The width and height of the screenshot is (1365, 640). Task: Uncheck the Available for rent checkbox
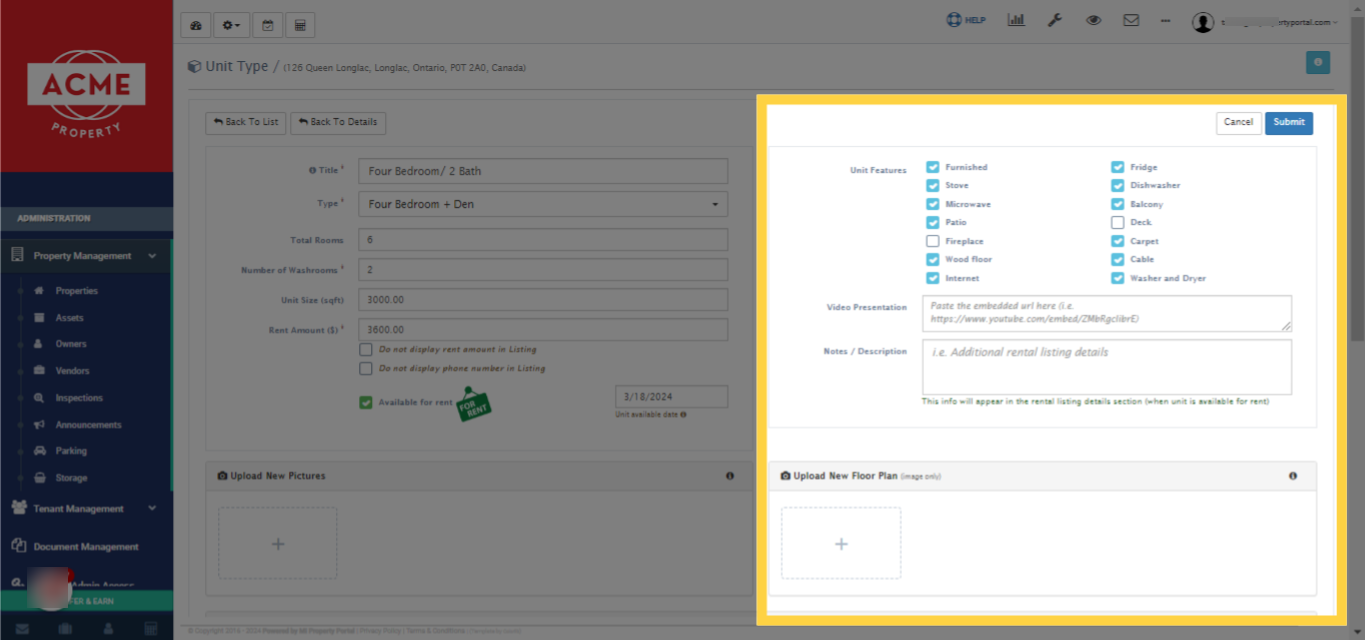[x=366, y=402]
